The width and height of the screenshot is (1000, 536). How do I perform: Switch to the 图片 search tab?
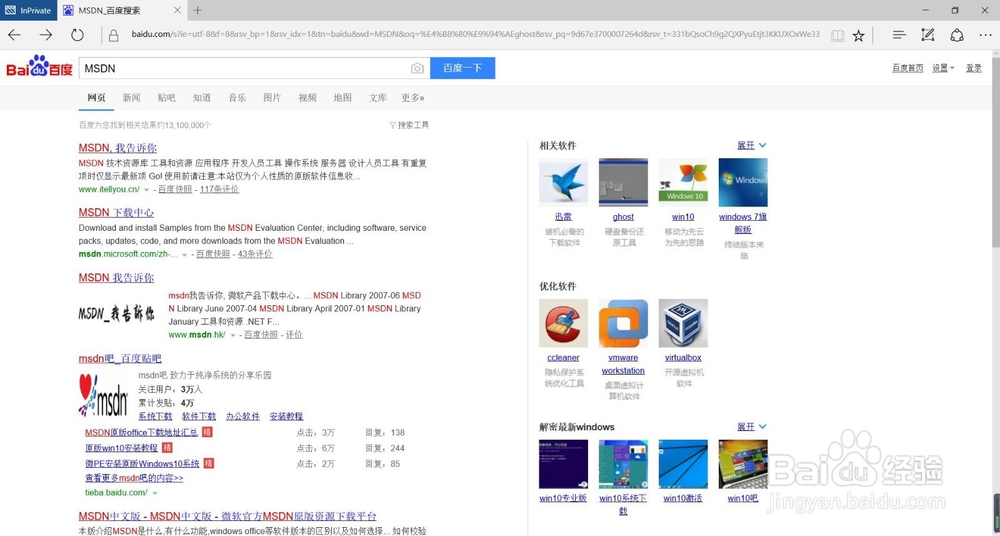point(272,98)
